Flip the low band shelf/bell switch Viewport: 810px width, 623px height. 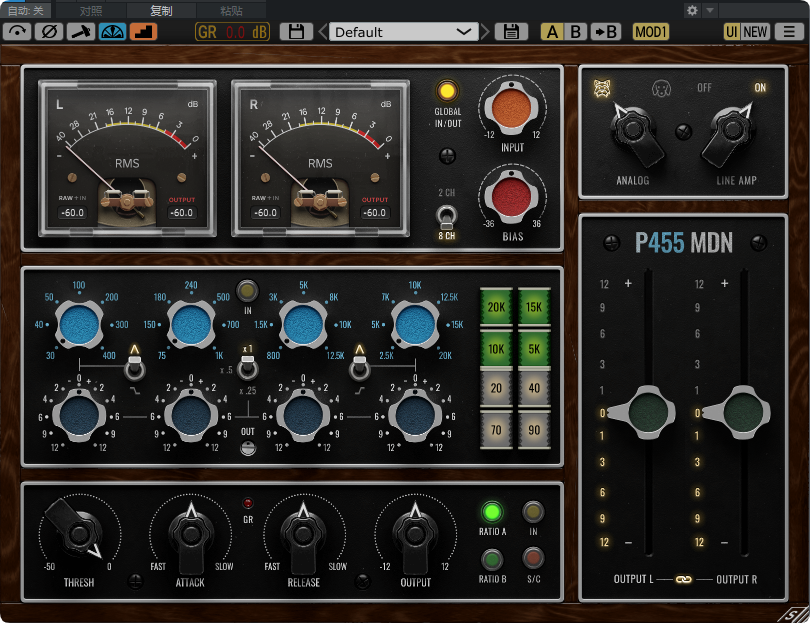(x=134, y=366)
